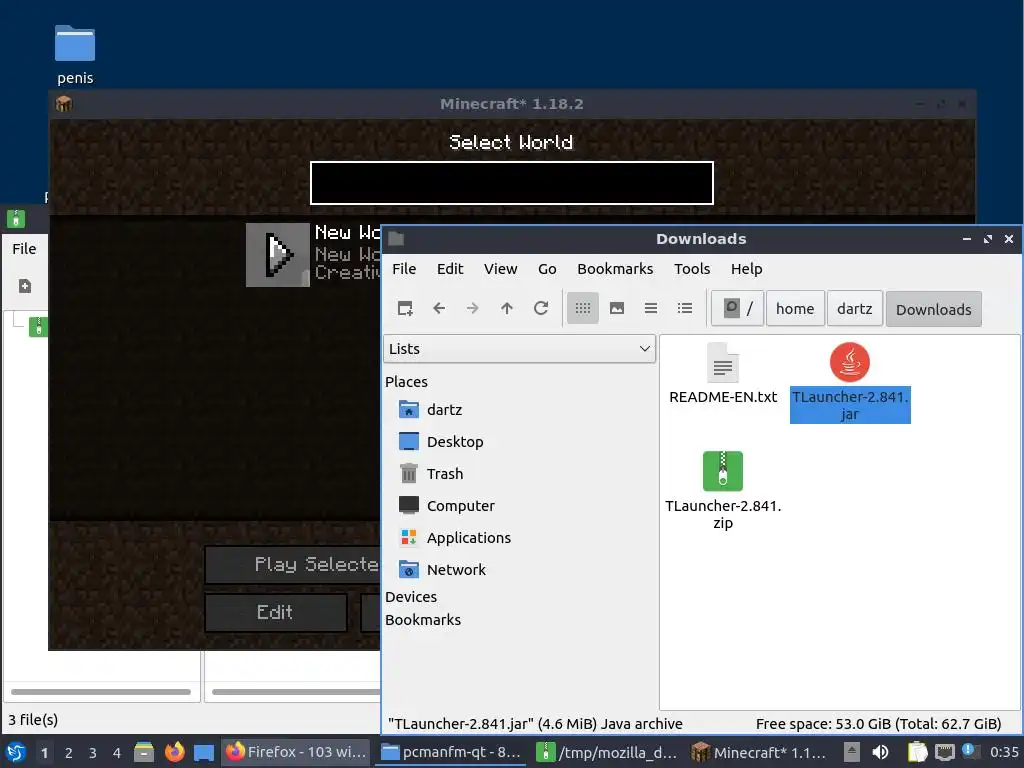This screenshot has width=1024, height=768.
Task: Switch to detailed list view
Action: [684, 308]
